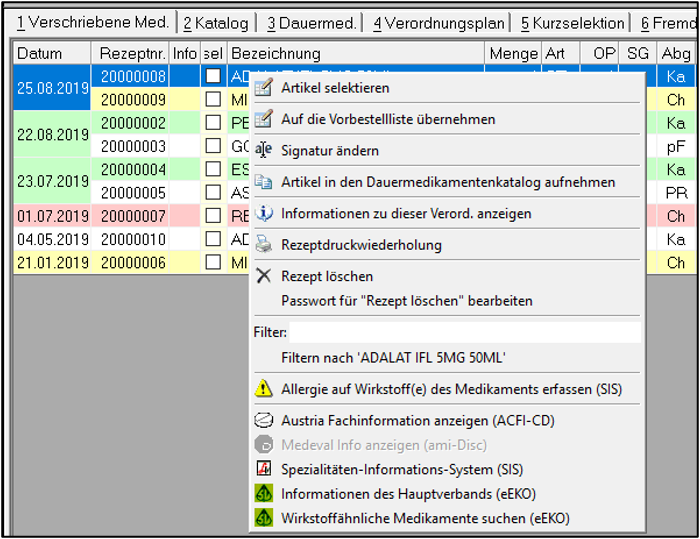Click the Spezialitäten-Informations-System SIS icon

pyautogui.click(x=263, y=468)
